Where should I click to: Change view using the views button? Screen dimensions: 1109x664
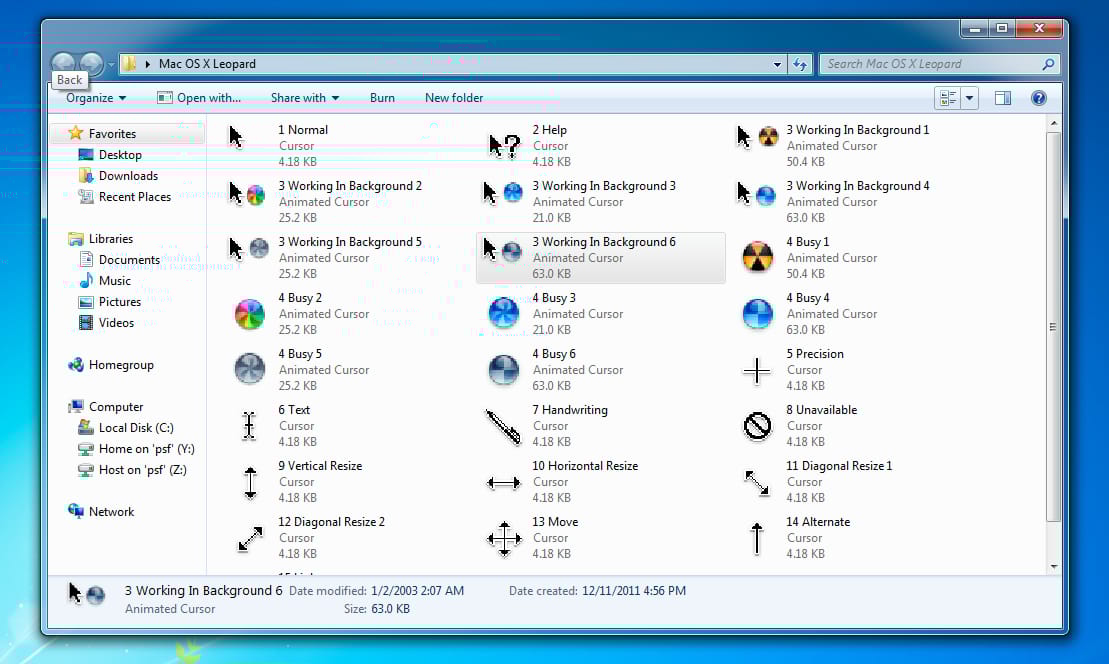(x=948, y=98)
